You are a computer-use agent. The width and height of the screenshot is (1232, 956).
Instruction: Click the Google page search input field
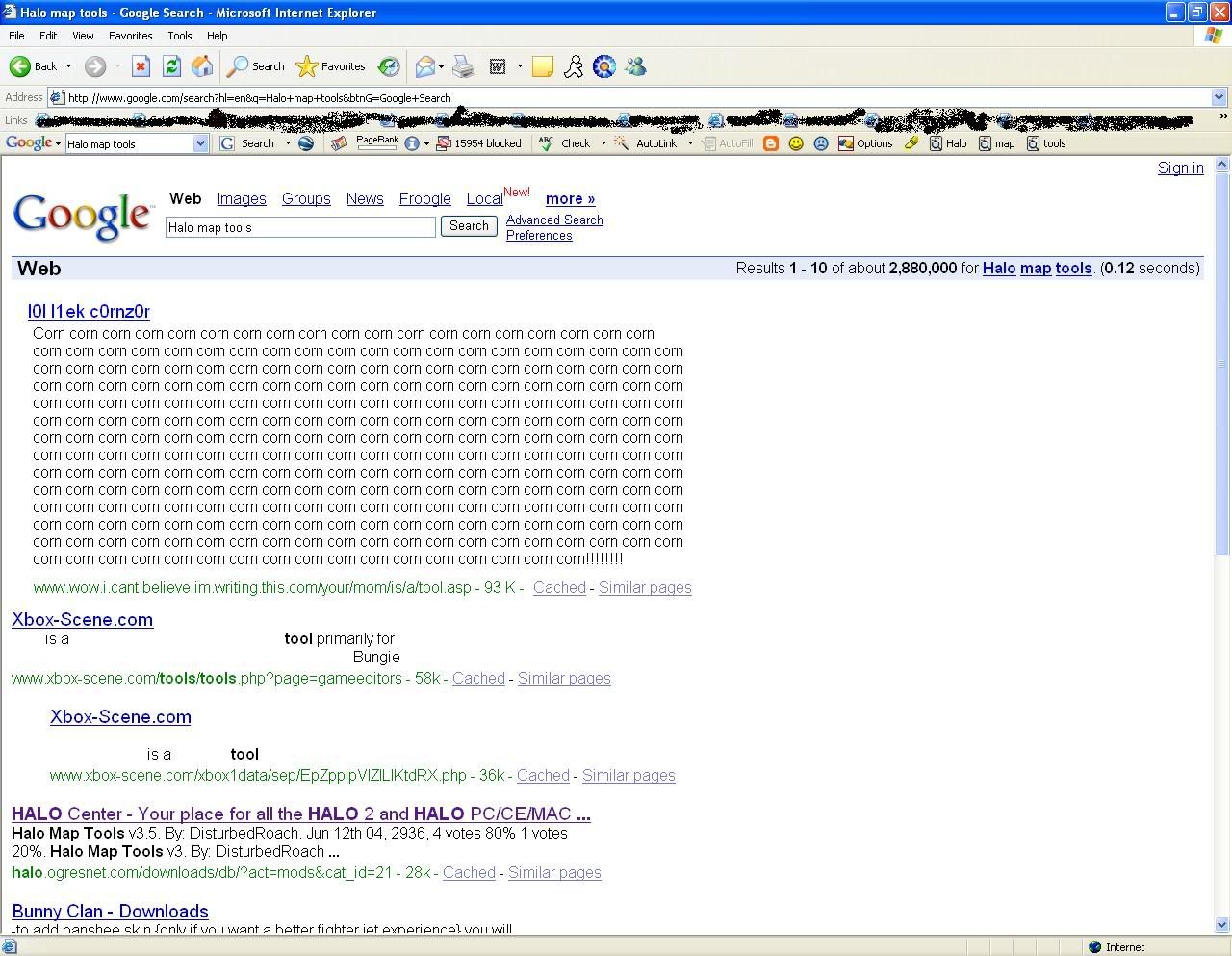click(x=300, y=227)
